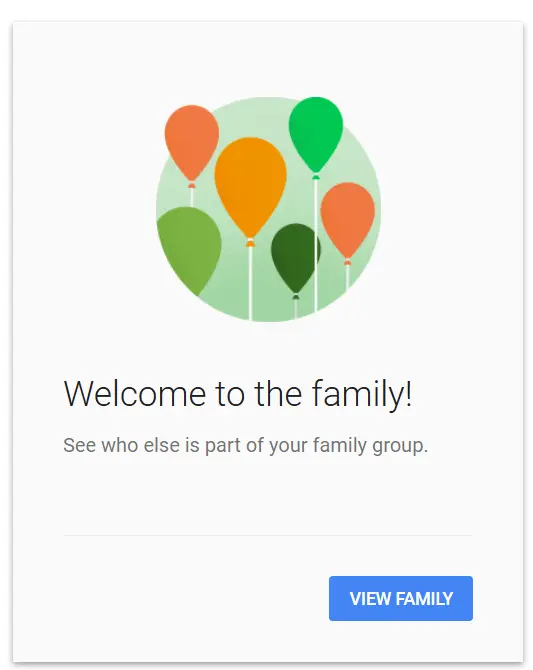
Task: Click the thin horizontal divider line
Action: tap(268, 535)
